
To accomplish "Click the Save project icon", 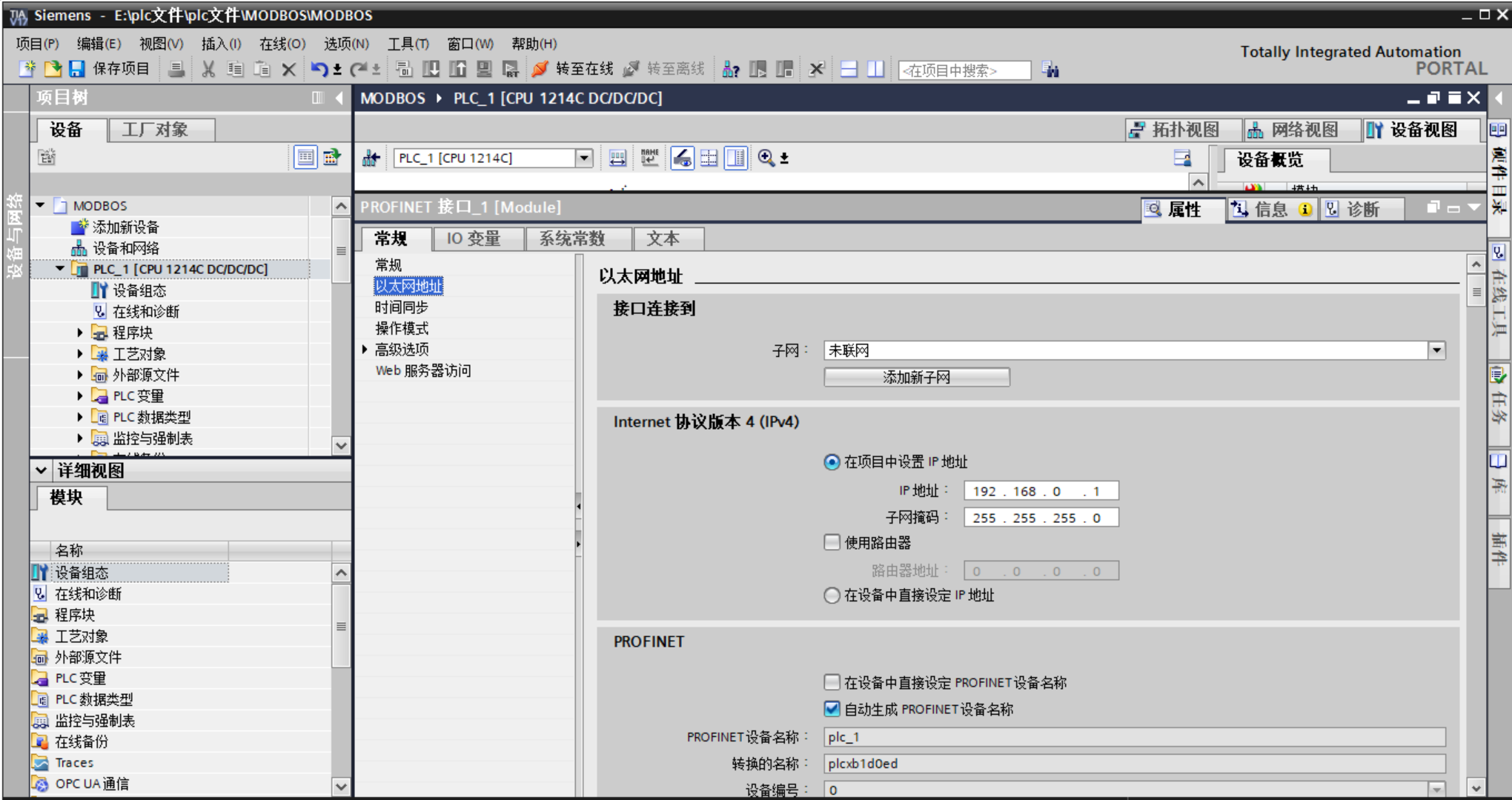I will click(x=77, y=69).
